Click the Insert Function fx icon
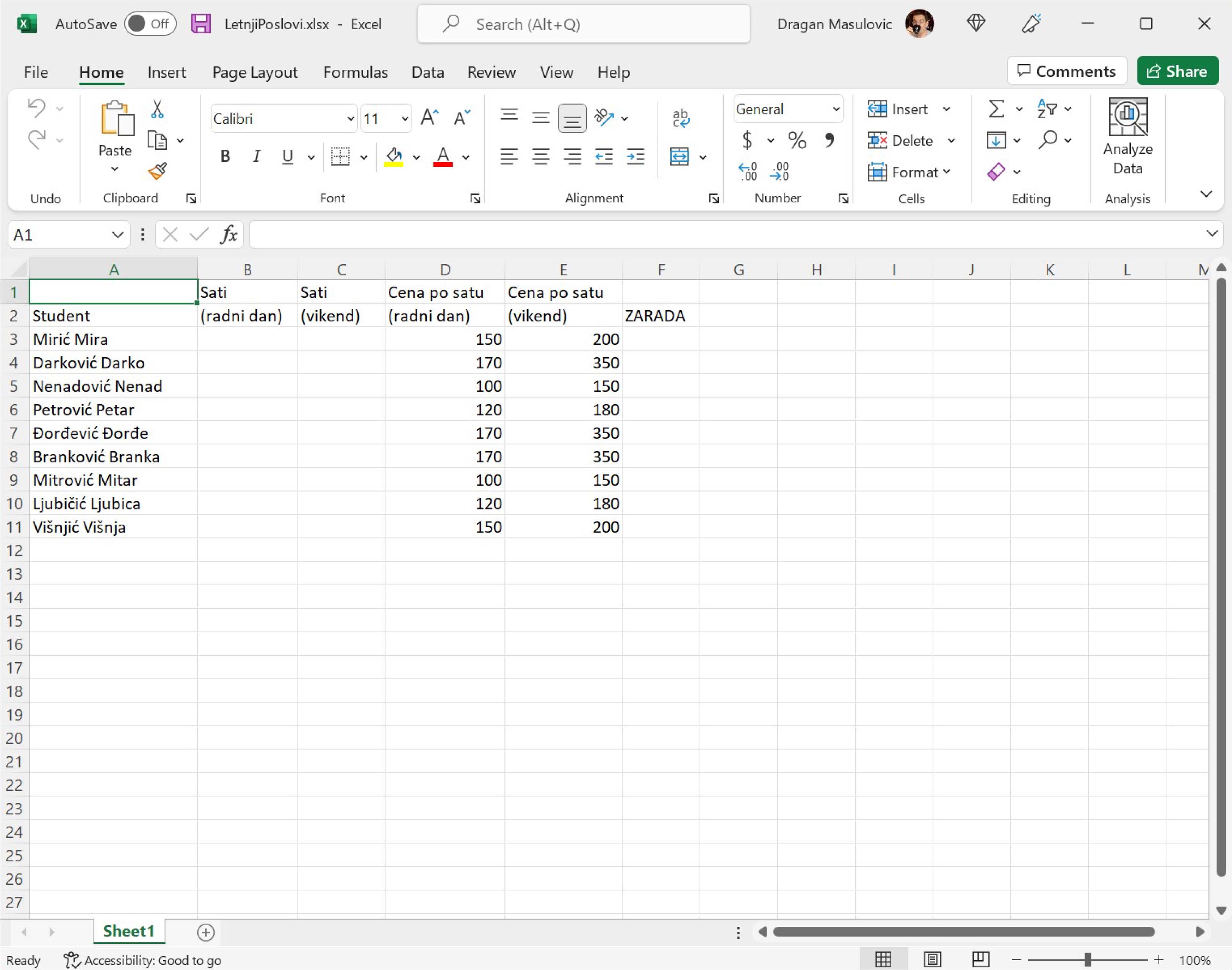Viewport: 1232px width, 970px height. click(x=228, y=235)
